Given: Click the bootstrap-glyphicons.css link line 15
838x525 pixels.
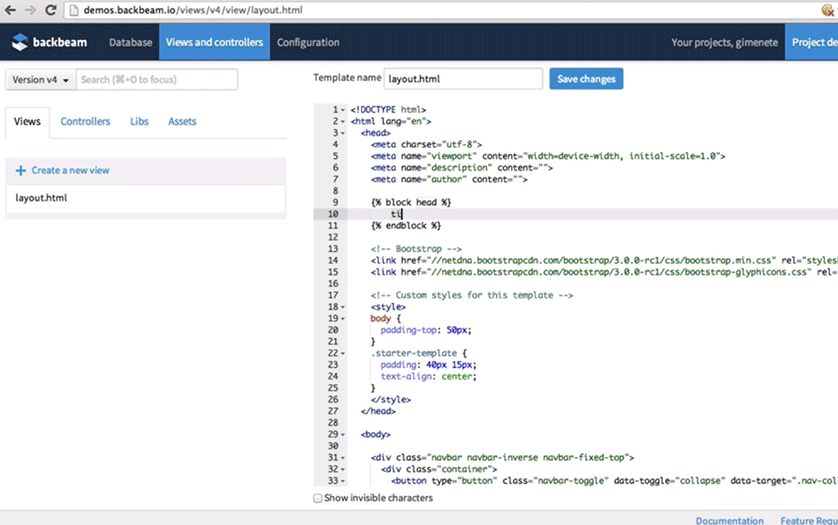Looking at the screenshot, I should (x=604, y=272).
